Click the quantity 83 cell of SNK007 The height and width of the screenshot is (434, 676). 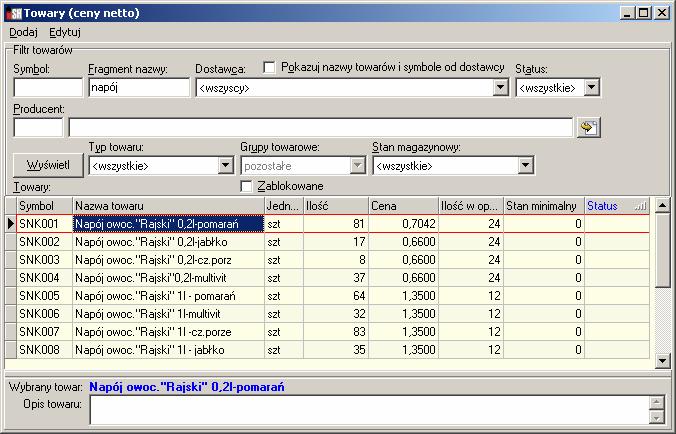point(336,332)
